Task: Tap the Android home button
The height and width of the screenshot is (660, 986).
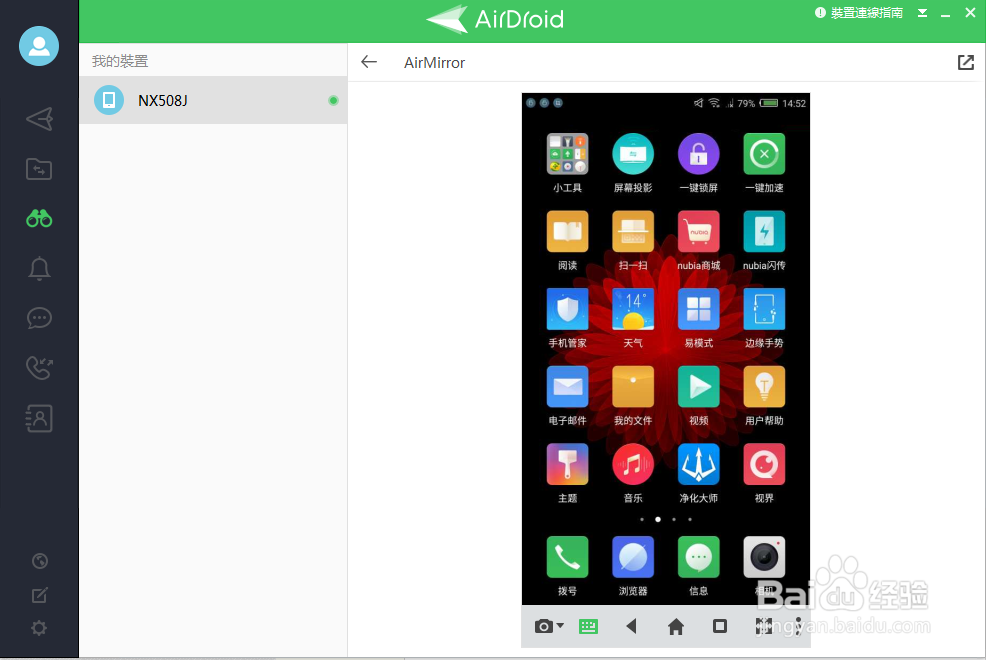Action: 676,626
